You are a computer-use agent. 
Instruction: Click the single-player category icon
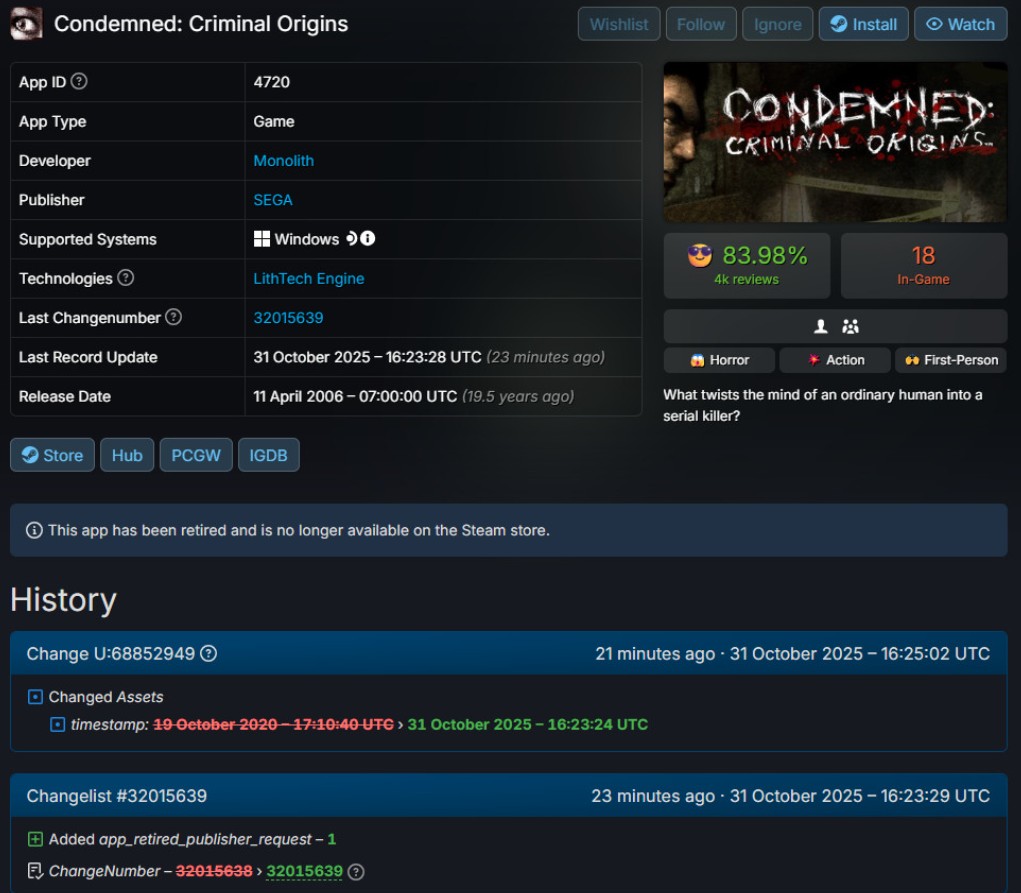(x=821, y=326)
